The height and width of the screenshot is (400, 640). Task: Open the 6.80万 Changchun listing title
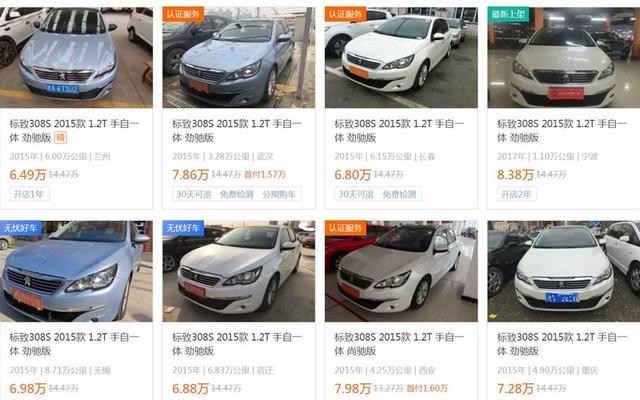tap(399, 131)
